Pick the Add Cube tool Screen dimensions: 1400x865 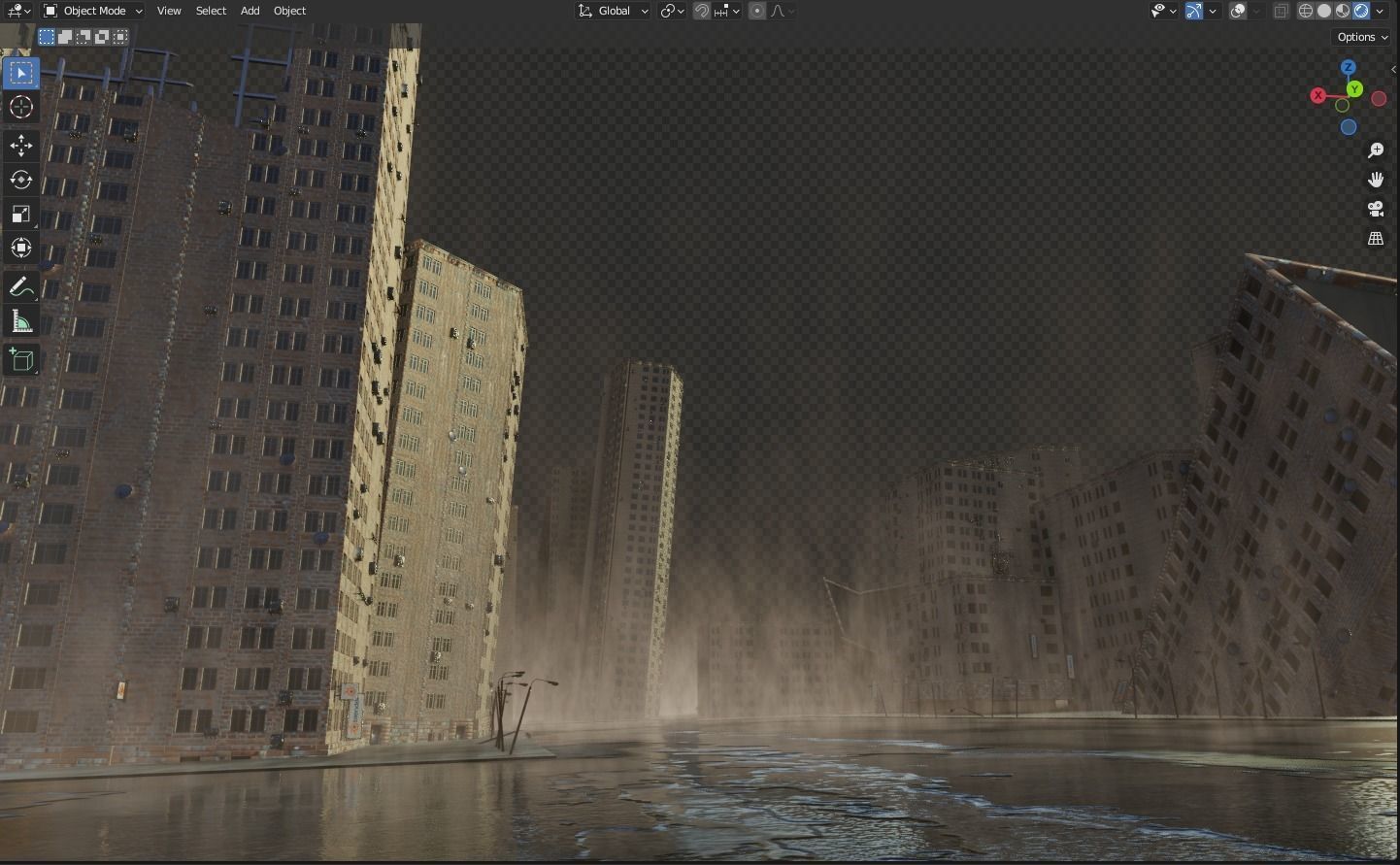tap(21, 360)
